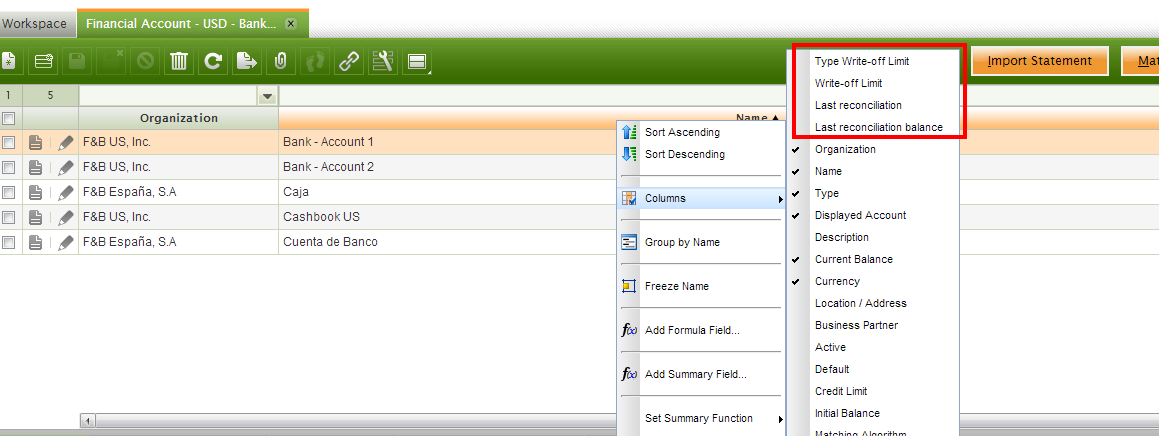Viewport: 1159px width, 436px height.
Task: Choose Add Summary Field option
Action: (x=701, y=374)
